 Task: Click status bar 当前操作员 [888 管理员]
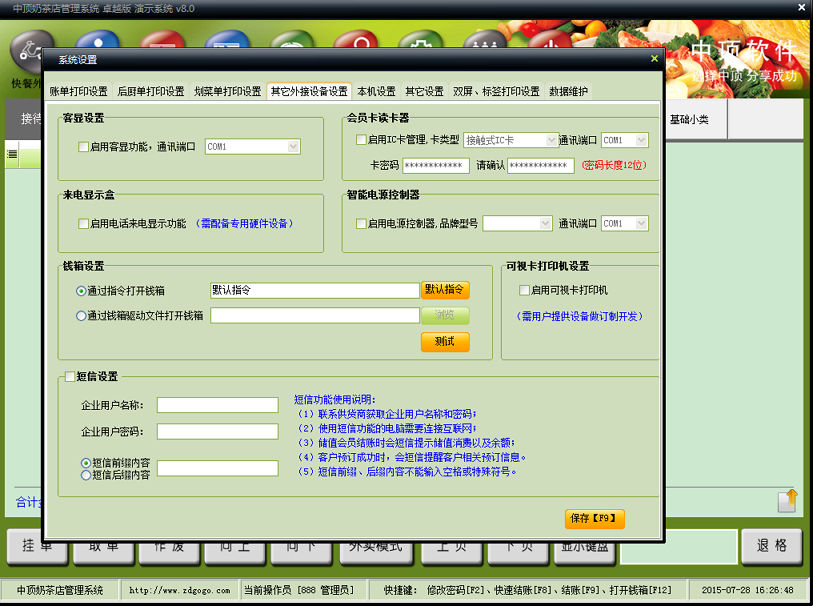coord(299,590)
